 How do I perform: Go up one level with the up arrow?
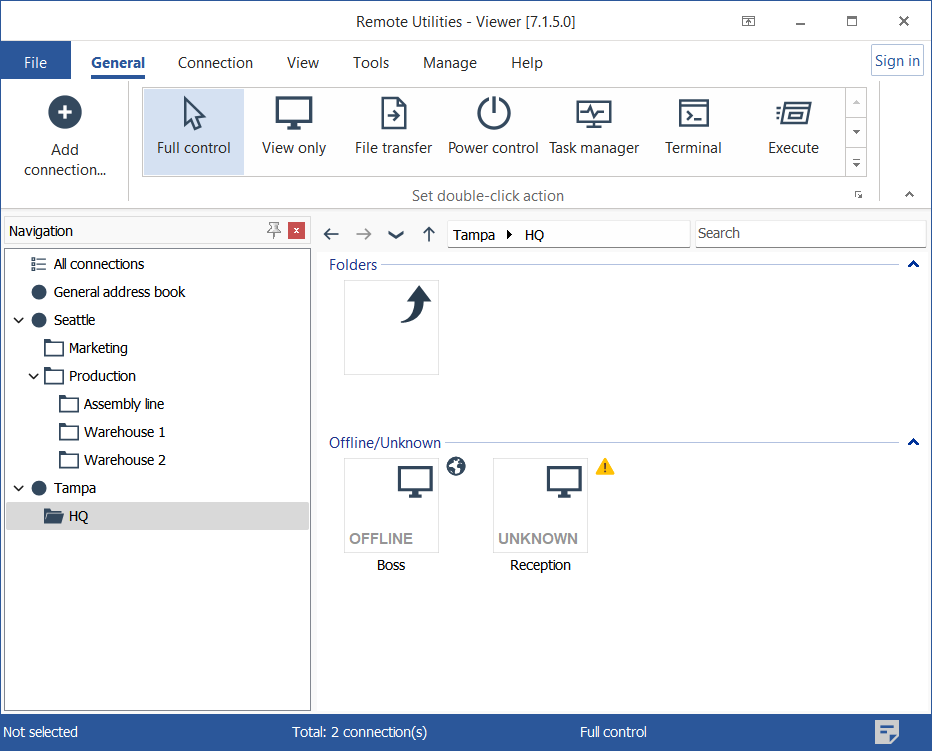[429, 234]
